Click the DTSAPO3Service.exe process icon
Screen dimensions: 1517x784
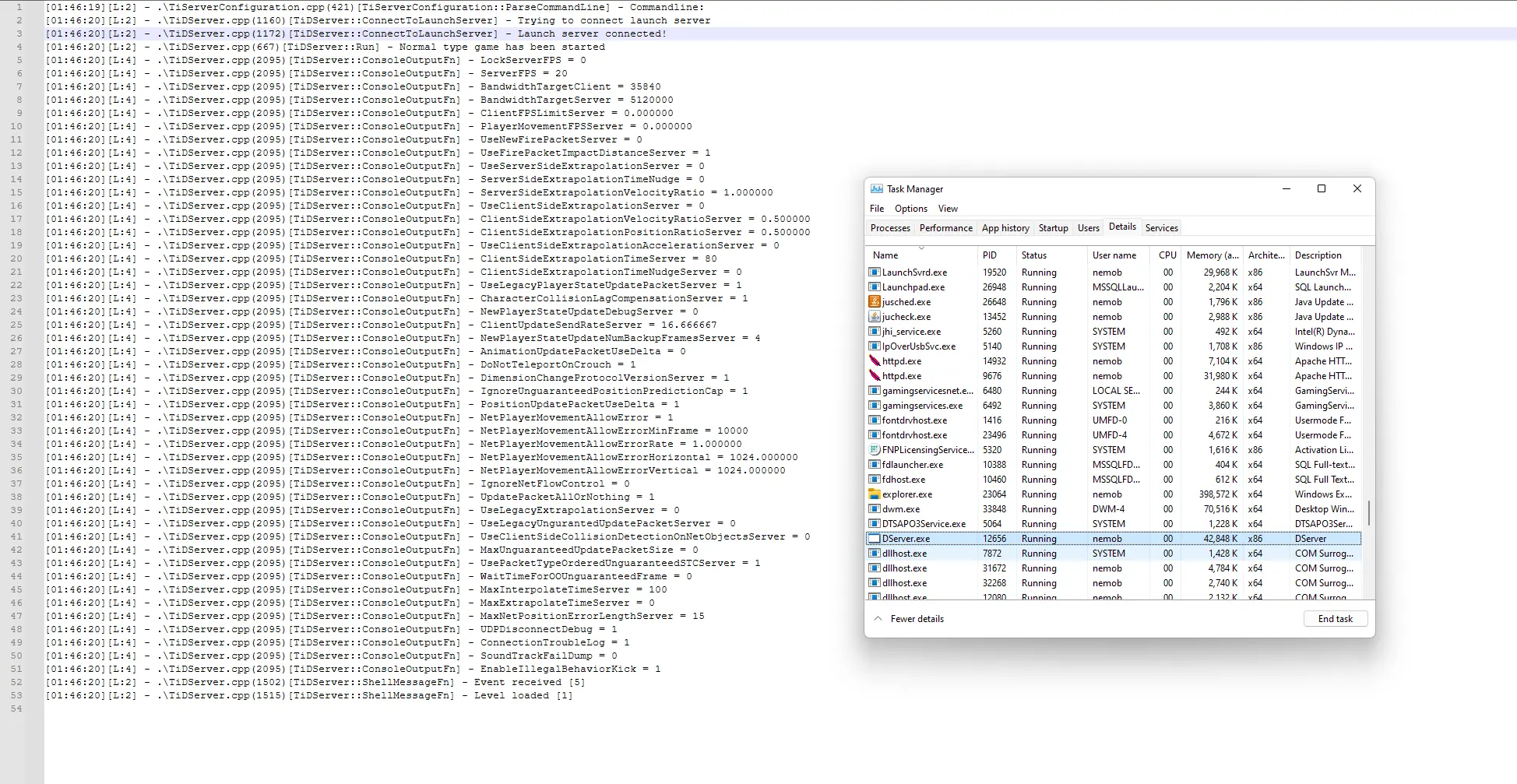coord(875,524)
